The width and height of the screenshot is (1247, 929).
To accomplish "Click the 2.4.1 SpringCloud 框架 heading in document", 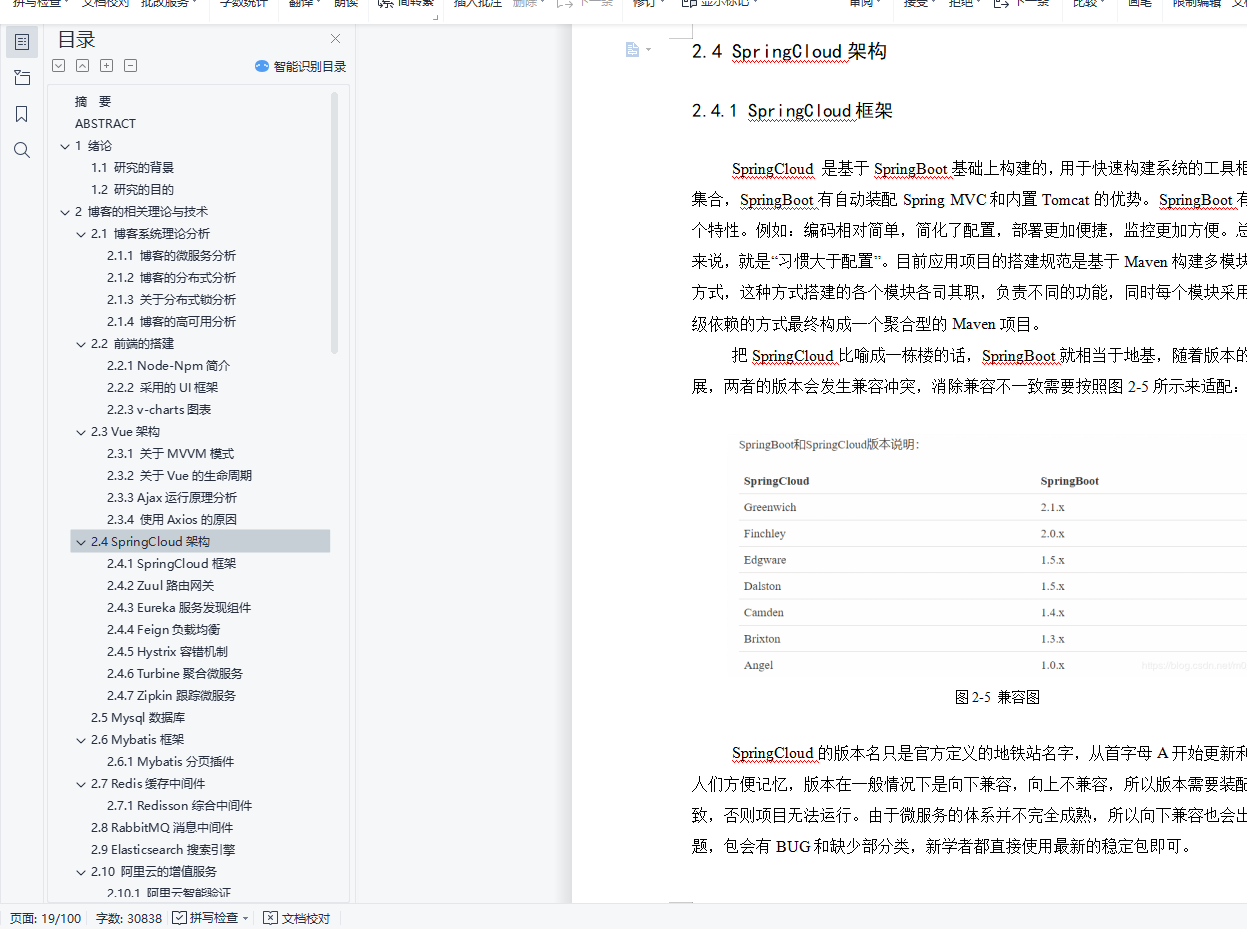I will 792,111.
